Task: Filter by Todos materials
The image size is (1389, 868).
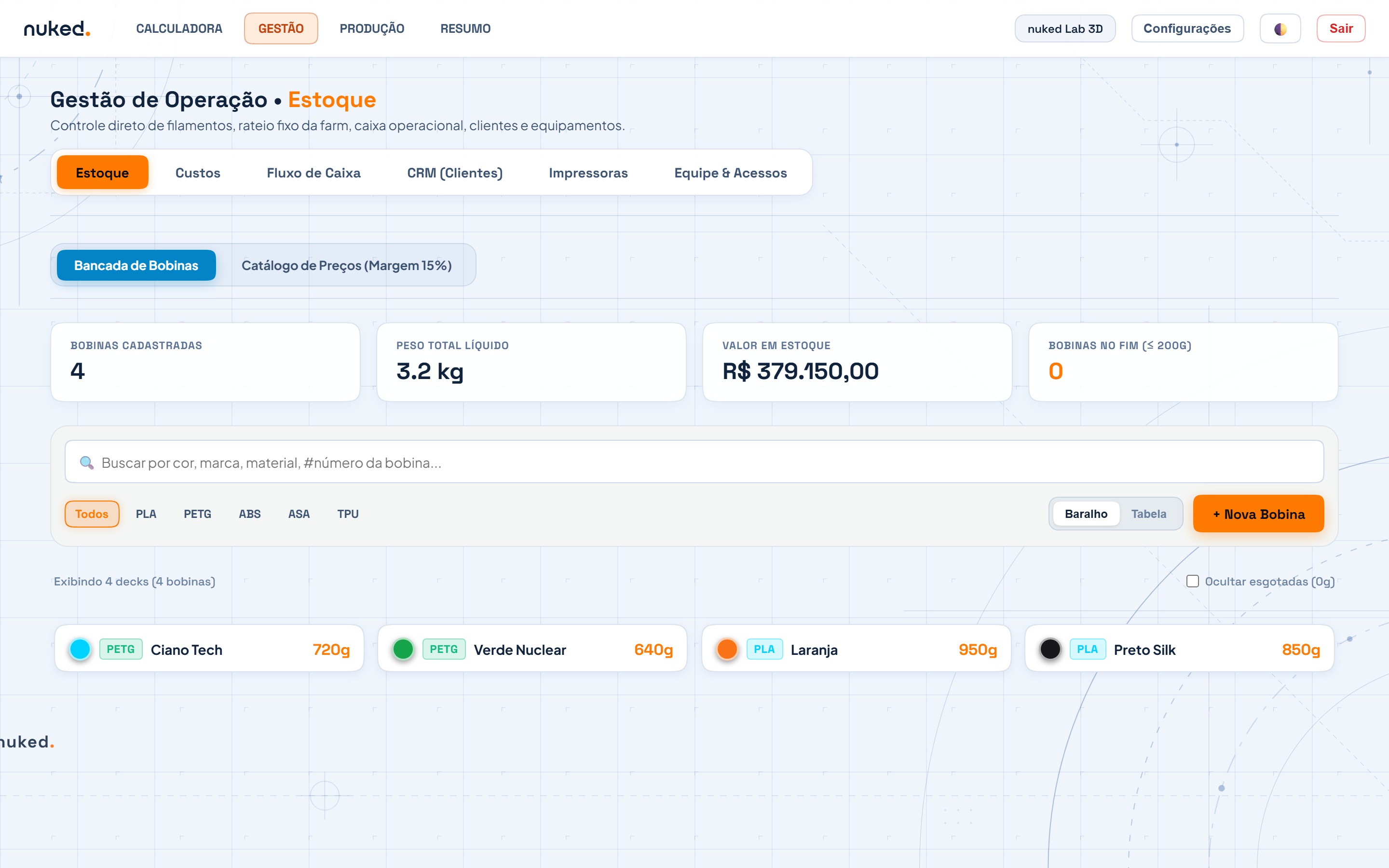Action: tap(92, 514)
